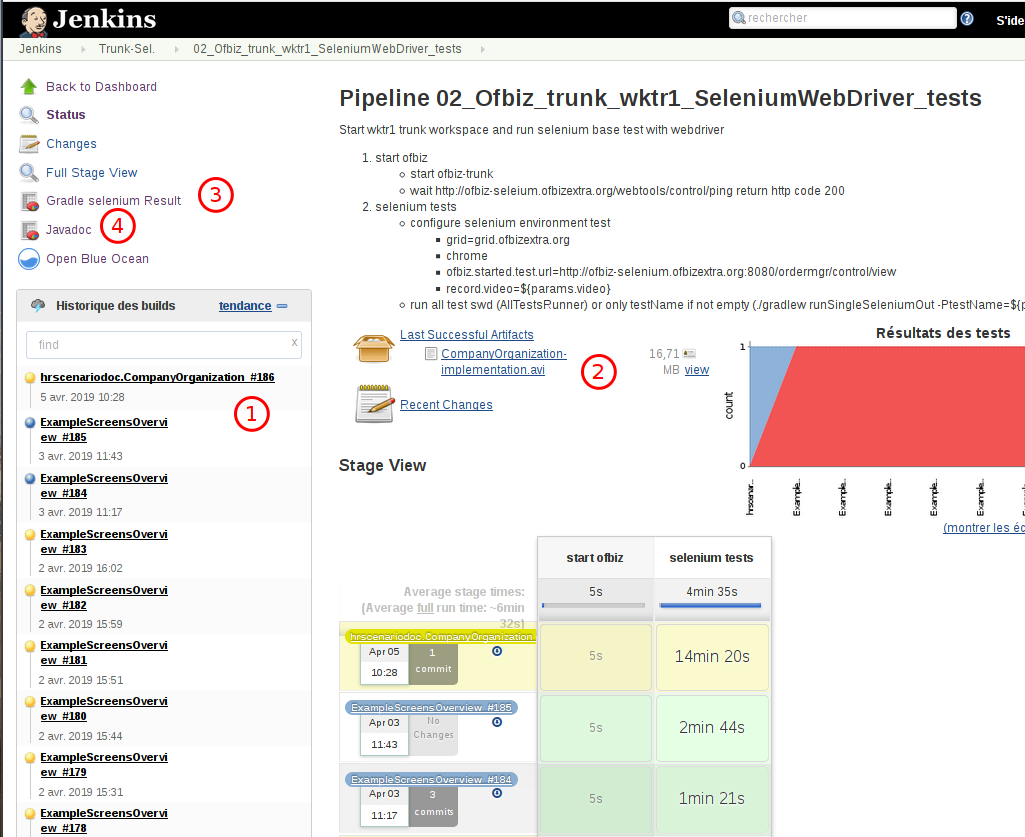Expand breadcrumb arrow after Jenkins
This screenshot has width=1025, height=837.
coord(83,49)
